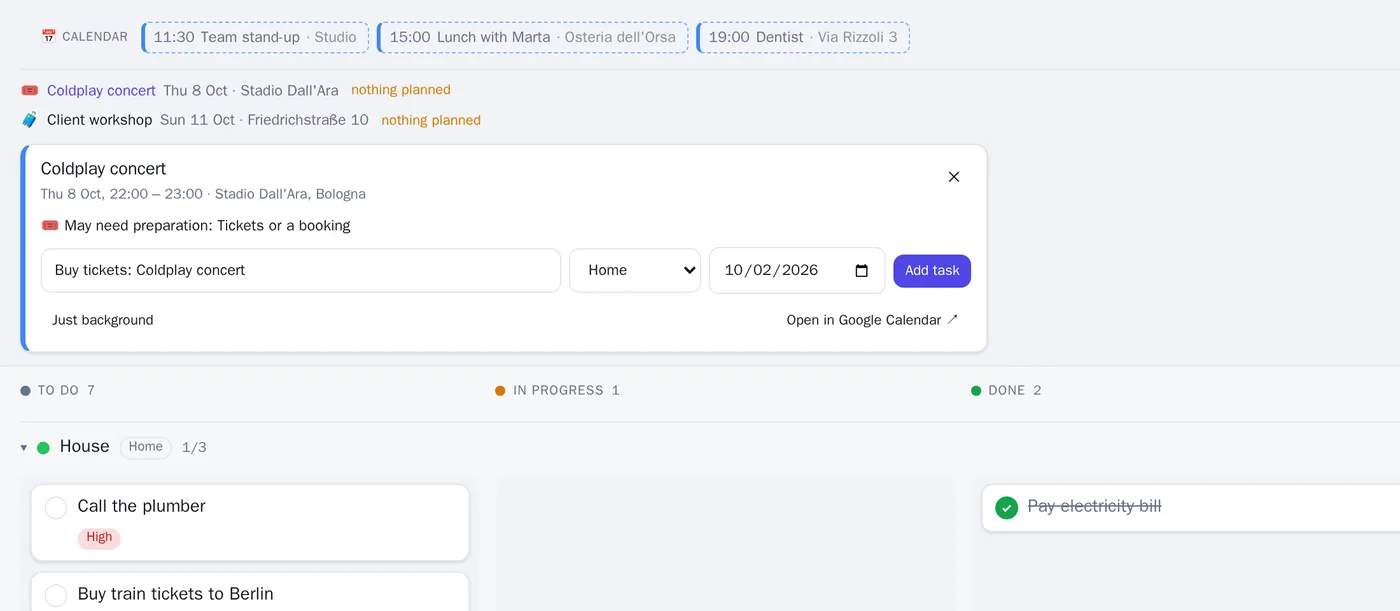Click the Home tag beside House
This screenshot has width=1400, height=611.
click(x=146, y=447)
